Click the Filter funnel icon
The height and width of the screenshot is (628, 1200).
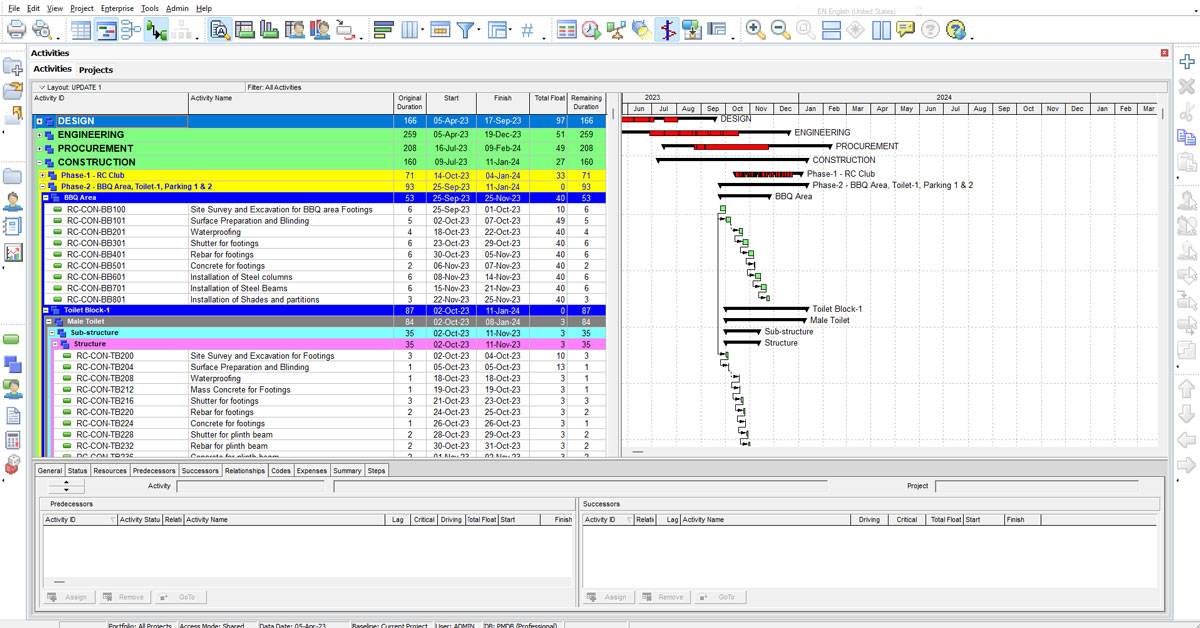pyautogui.click(x=466, y=30)
